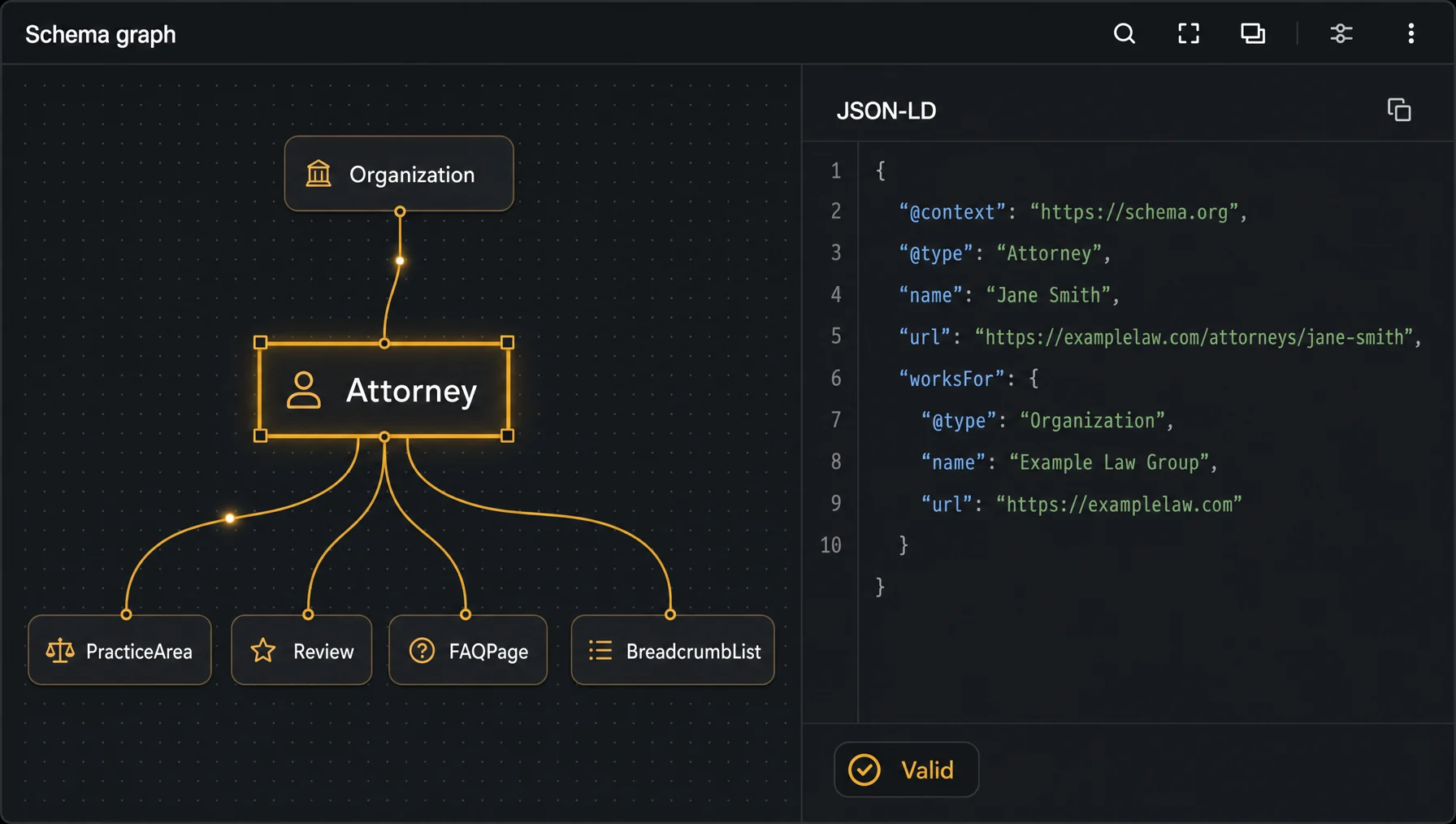
Task: Toggle fullscreen view icon
Action: 1189,33
